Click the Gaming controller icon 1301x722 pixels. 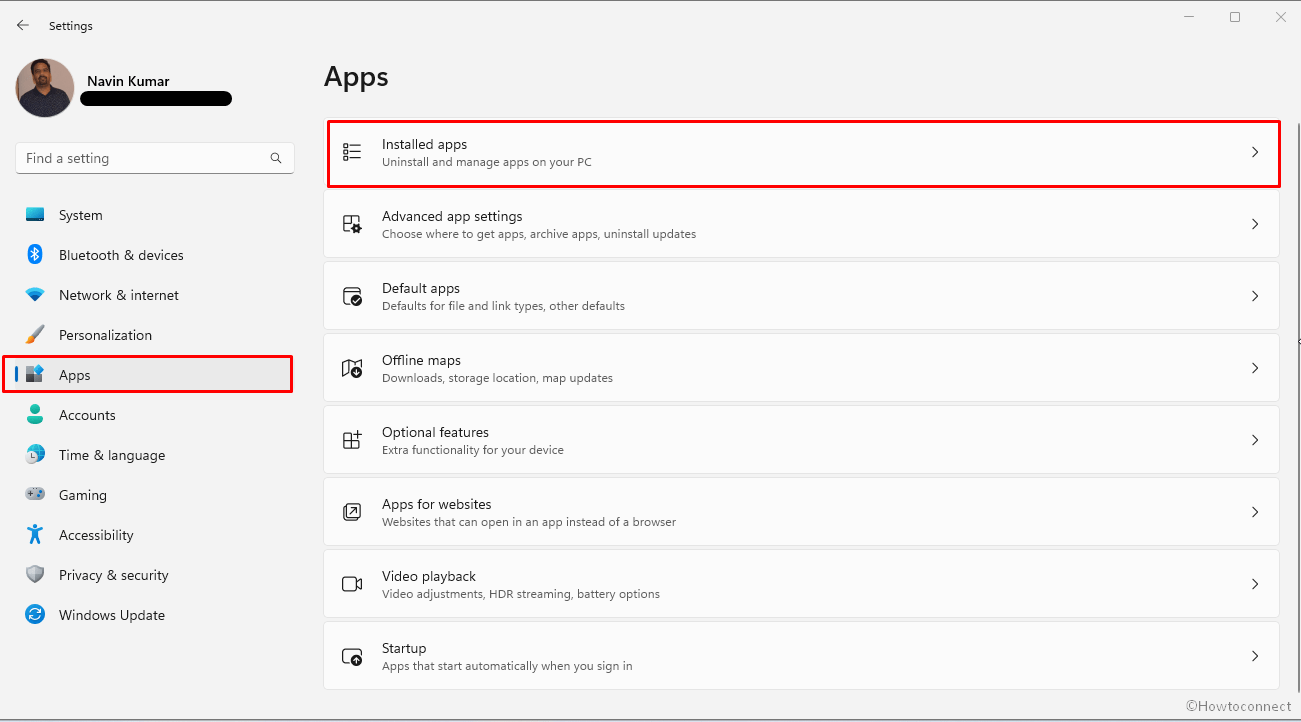click(x=35, y=495)
